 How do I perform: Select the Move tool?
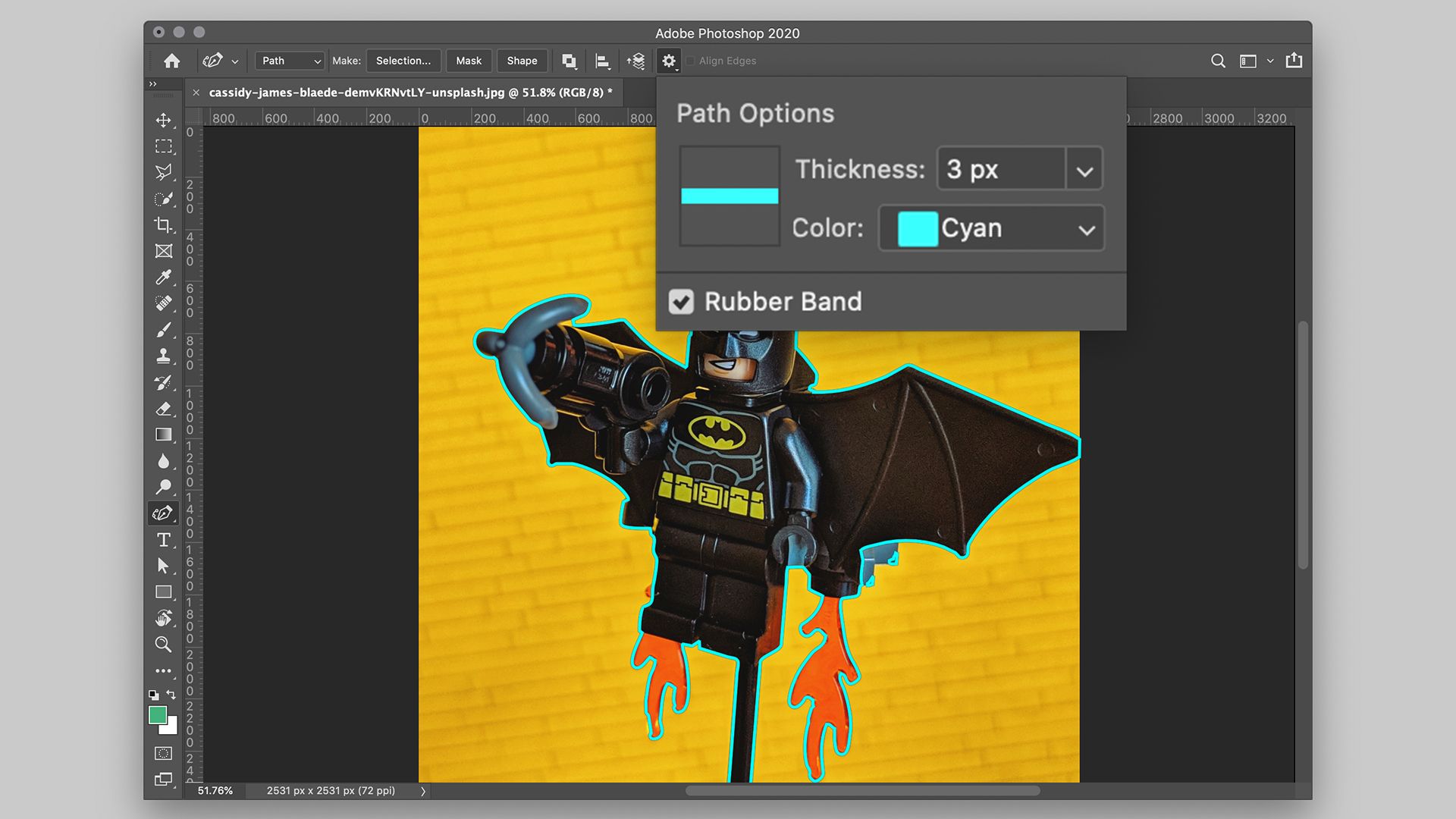(x=163, y=120)
